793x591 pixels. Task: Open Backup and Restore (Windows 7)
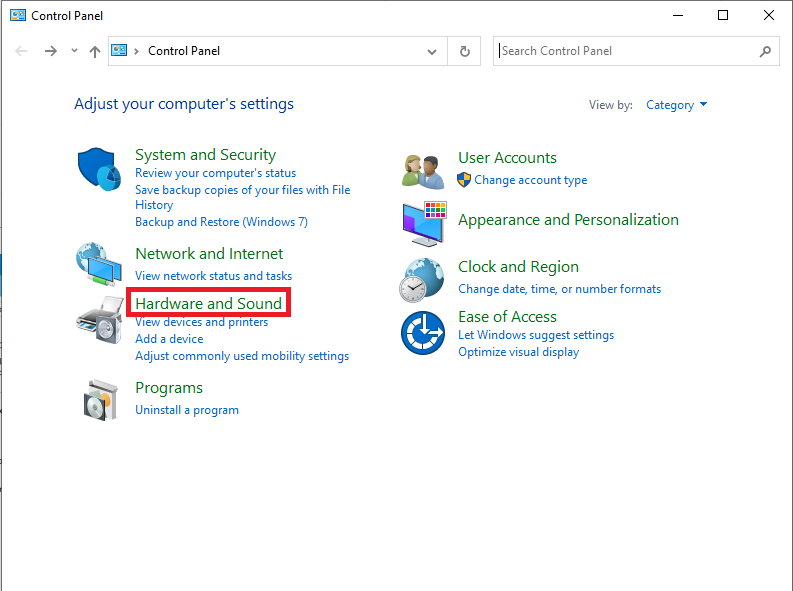tap(221, 222)
